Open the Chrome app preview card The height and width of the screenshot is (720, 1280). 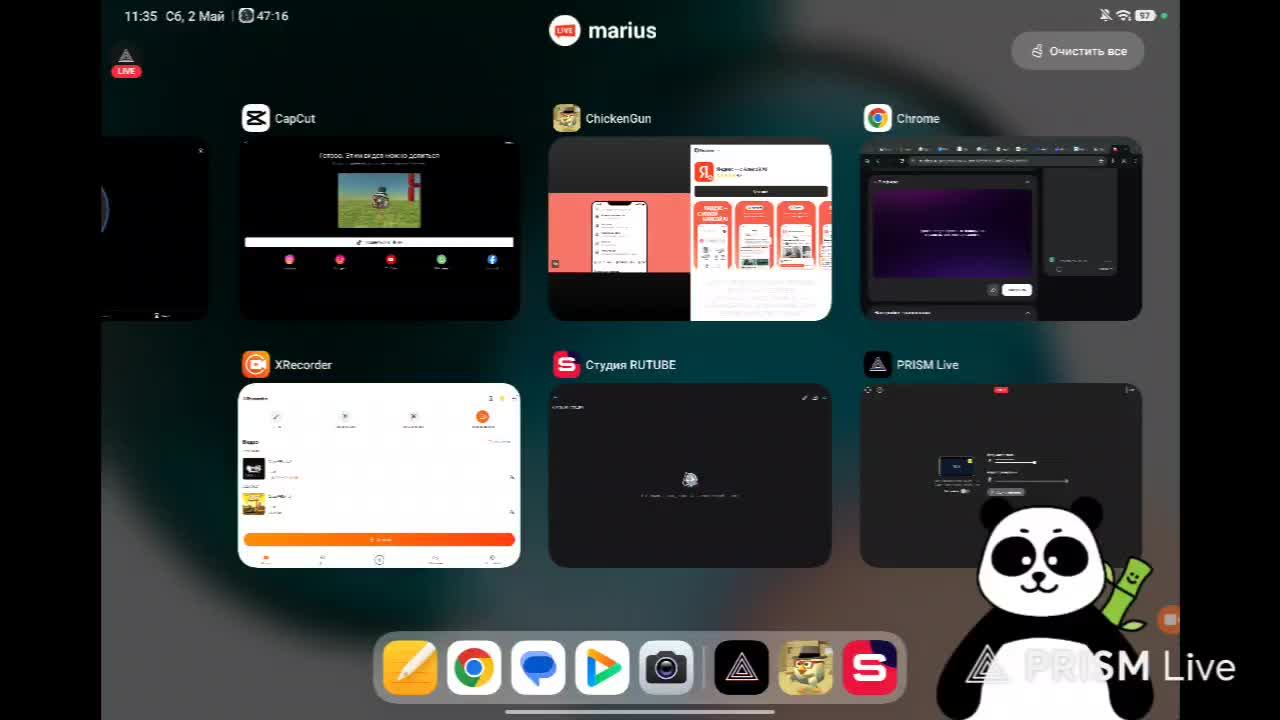[x=1001, y=229]
